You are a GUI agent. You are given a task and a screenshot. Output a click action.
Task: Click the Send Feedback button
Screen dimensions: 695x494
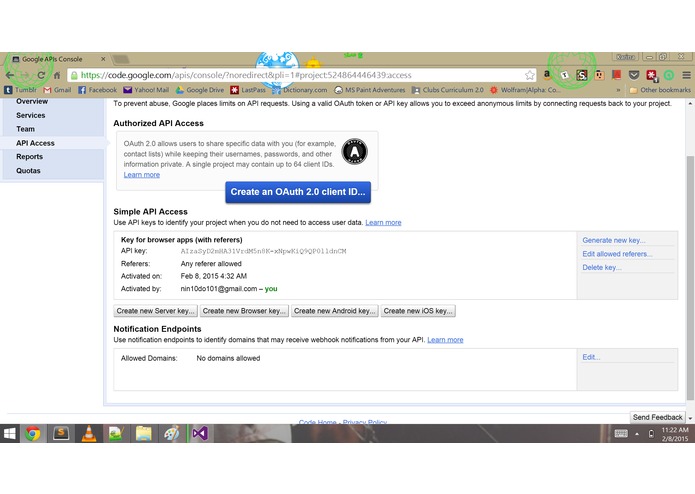658,417
